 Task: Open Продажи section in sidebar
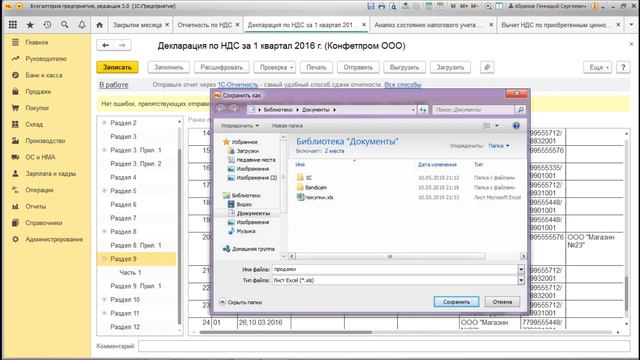point(38,91)
